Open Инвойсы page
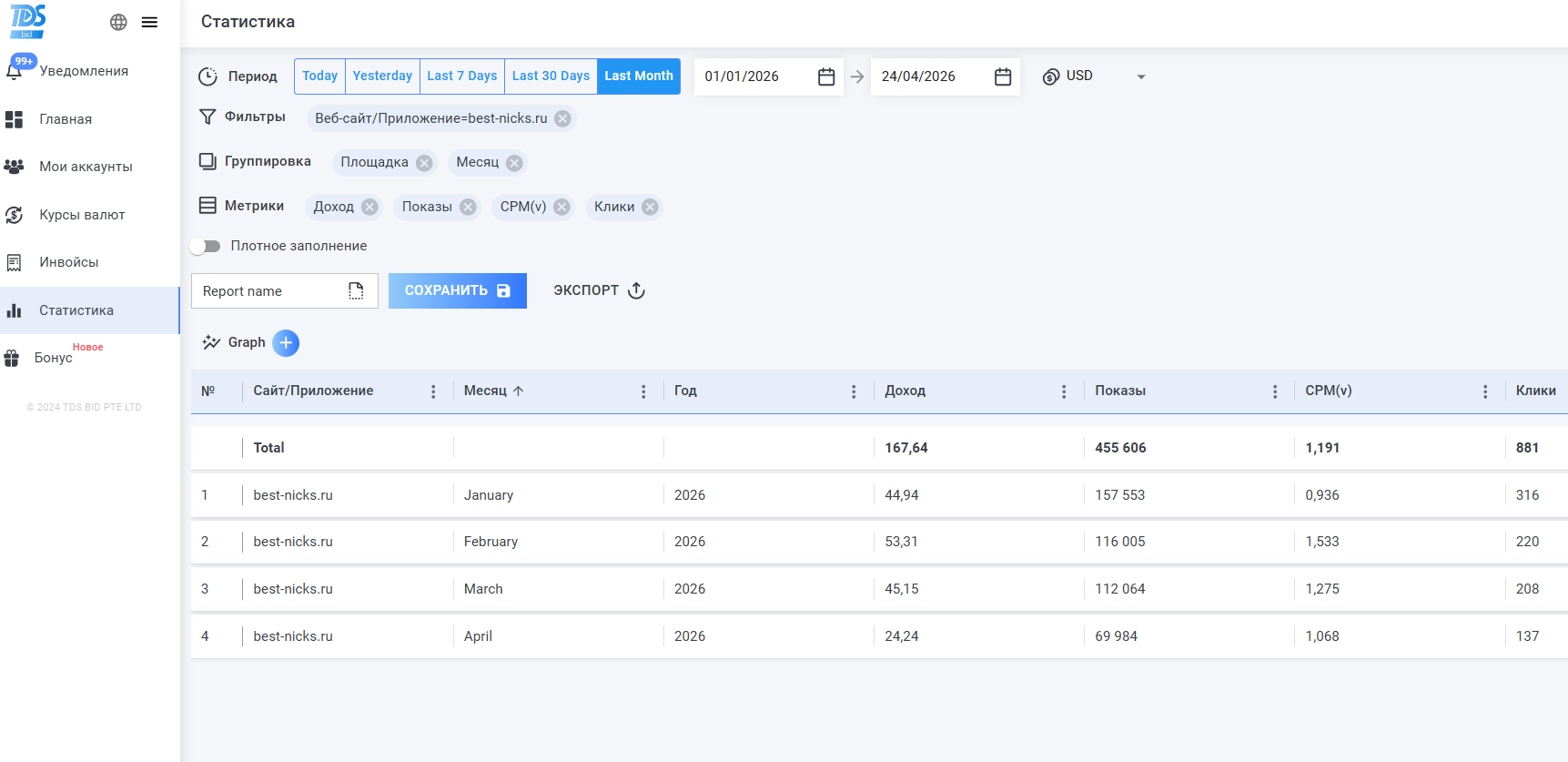 point(89,262)
